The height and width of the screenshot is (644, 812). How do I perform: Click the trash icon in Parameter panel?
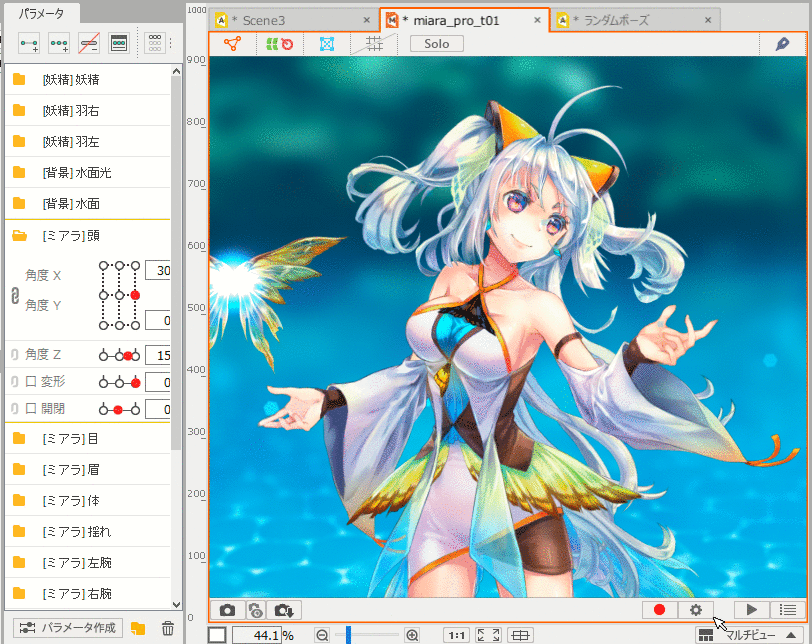(x=168, y=628)
